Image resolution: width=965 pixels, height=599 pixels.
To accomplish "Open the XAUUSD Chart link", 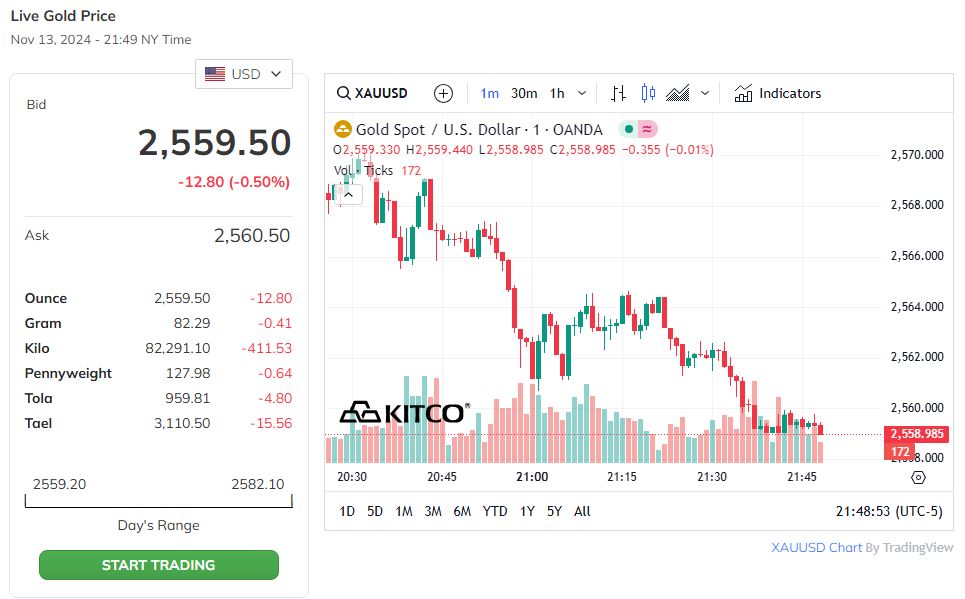I will coord(816,547).
